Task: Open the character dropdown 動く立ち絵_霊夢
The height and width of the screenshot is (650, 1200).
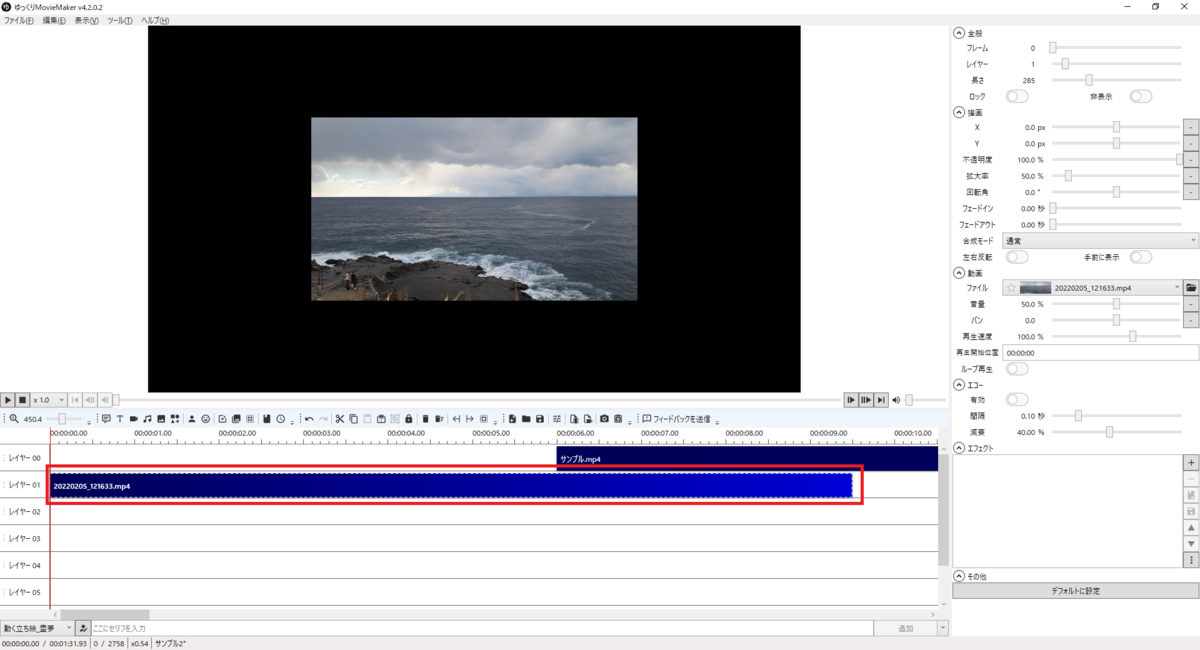Action: point(37,628)
